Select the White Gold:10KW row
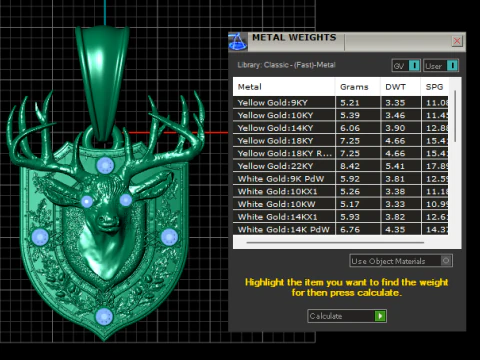 (x=341, y=204)
